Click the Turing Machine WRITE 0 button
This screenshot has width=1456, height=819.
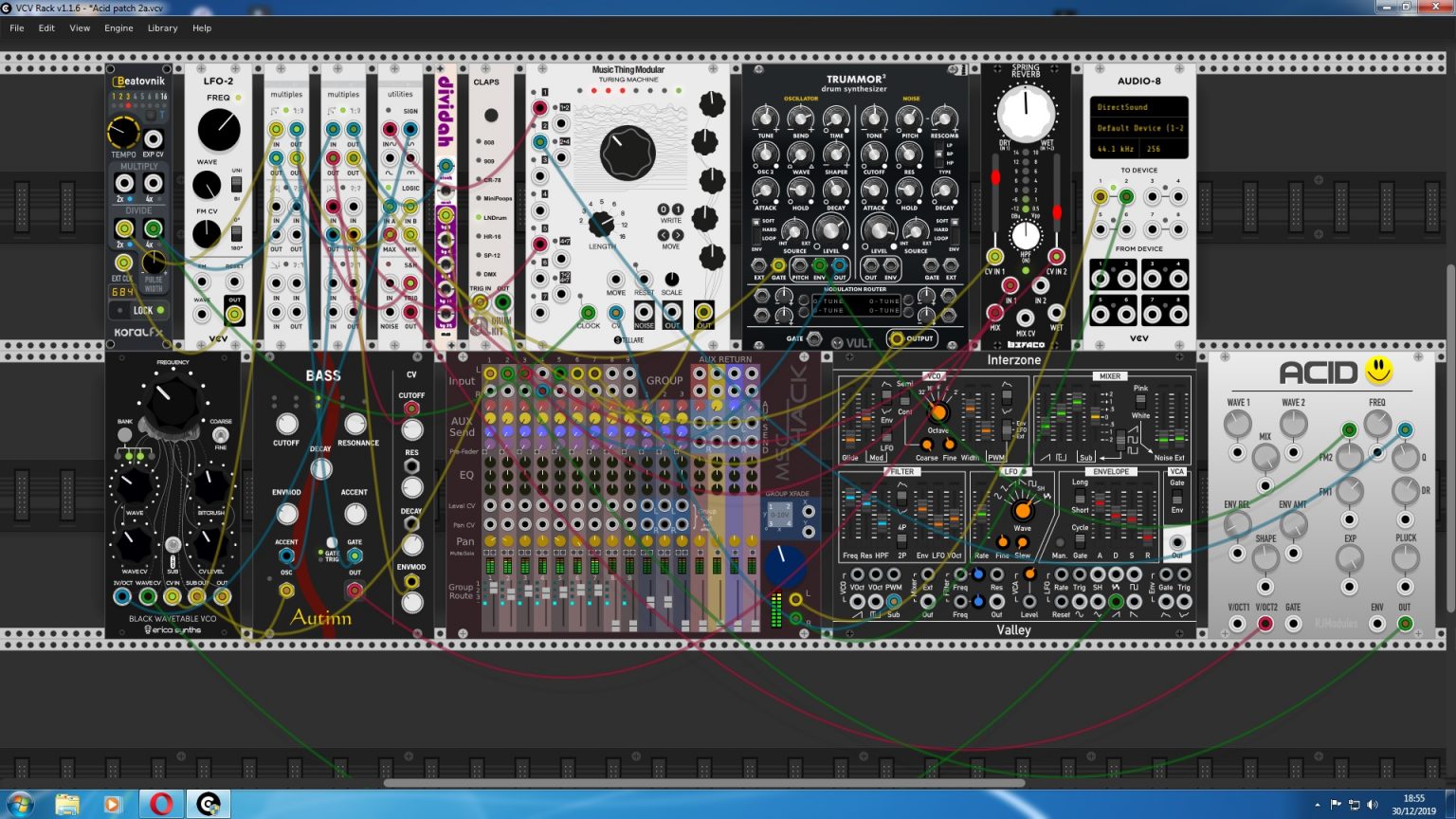click(x=664, y=209)
